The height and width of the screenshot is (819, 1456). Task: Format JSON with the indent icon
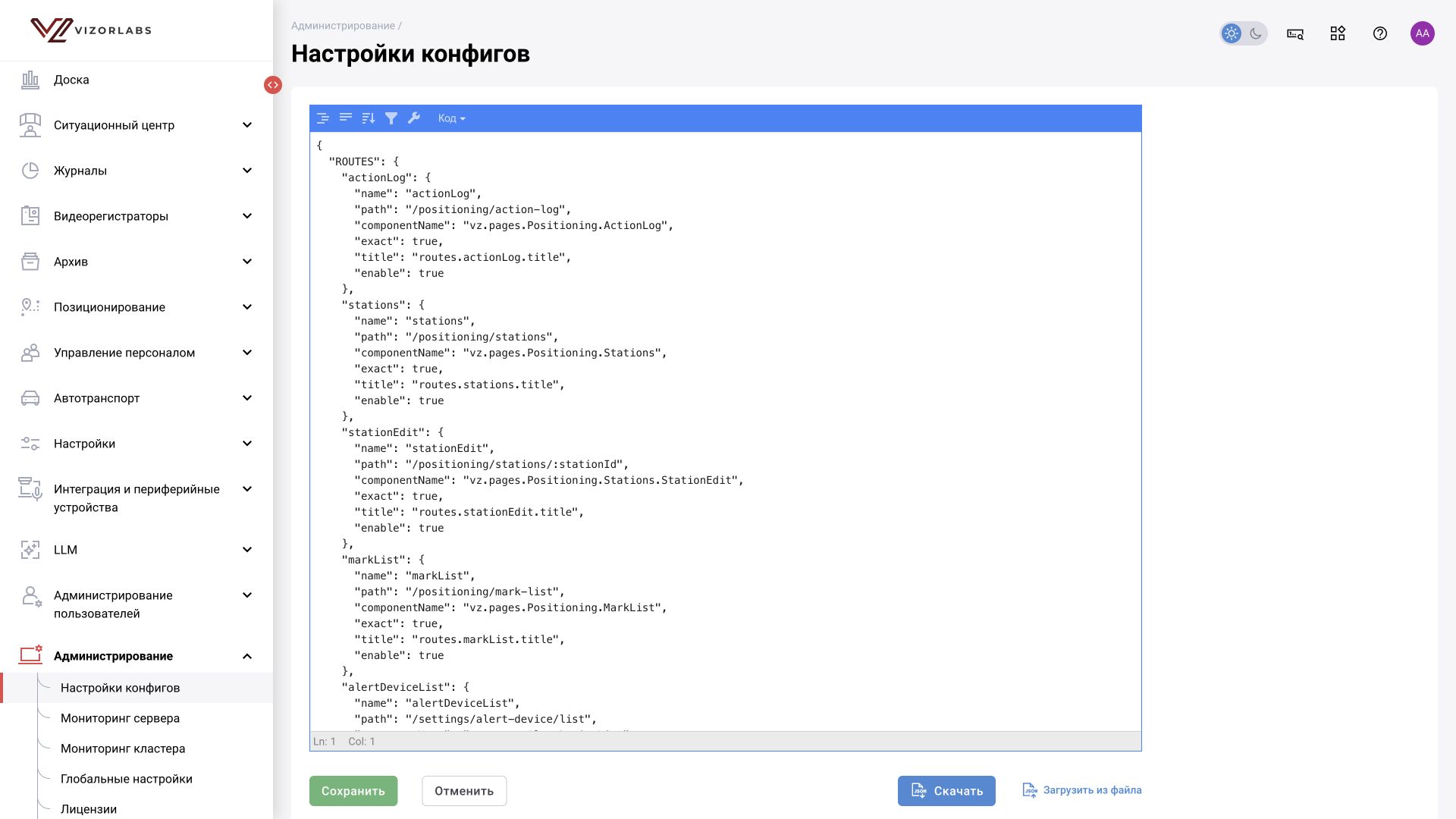pyautogui.click(x=323, y=118)
